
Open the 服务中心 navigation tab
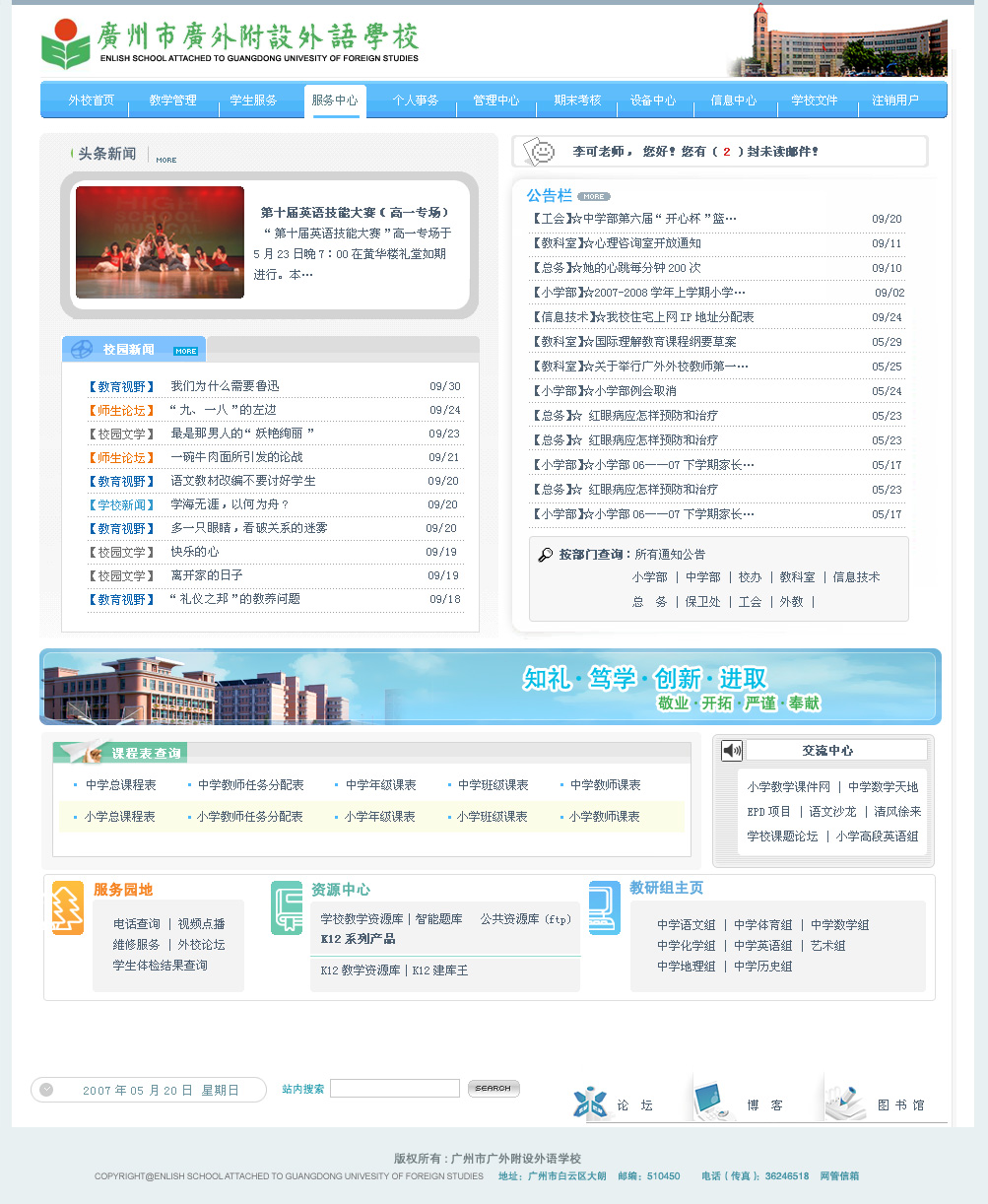335,100
